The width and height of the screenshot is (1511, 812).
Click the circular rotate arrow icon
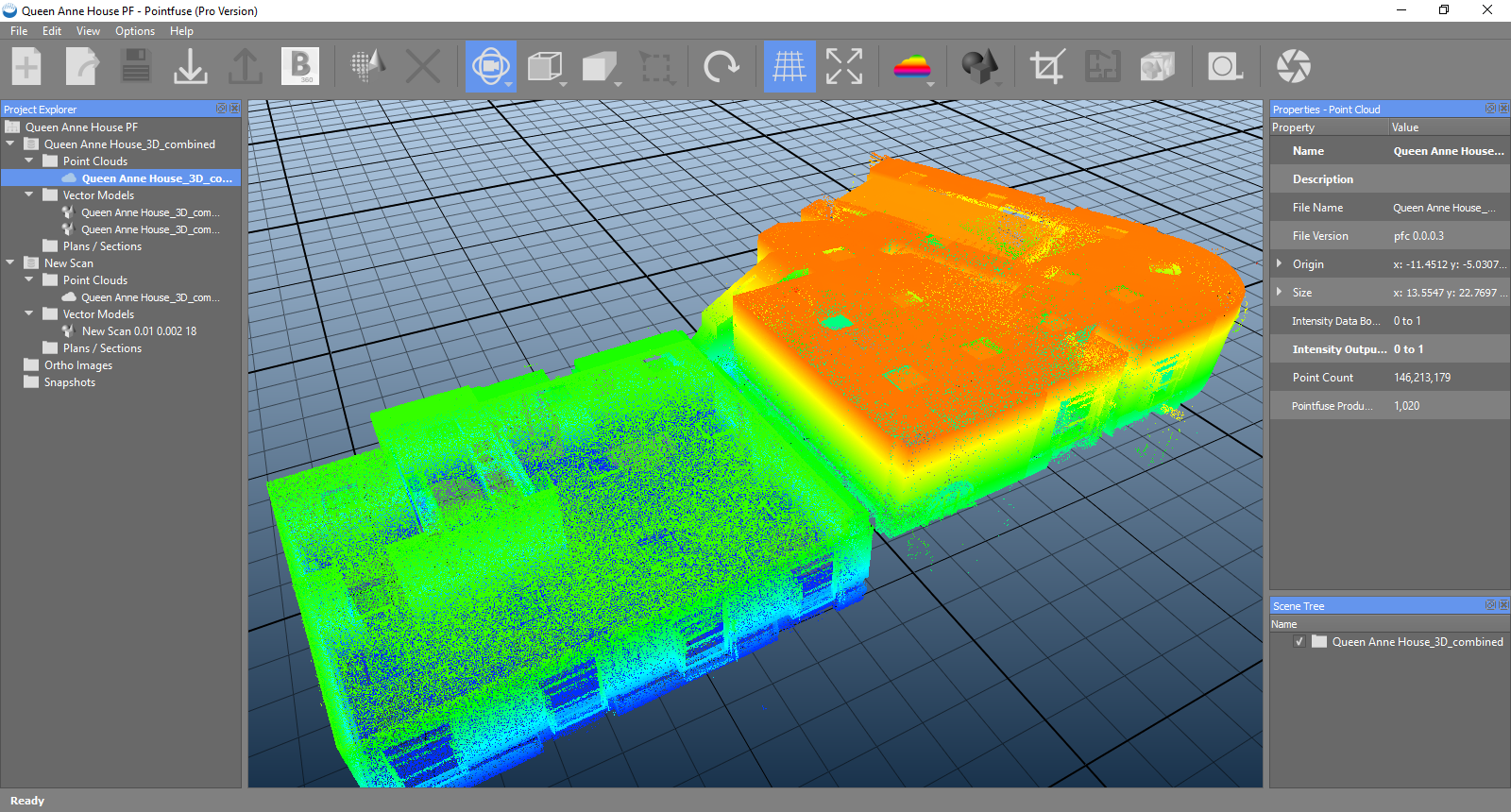722,66
